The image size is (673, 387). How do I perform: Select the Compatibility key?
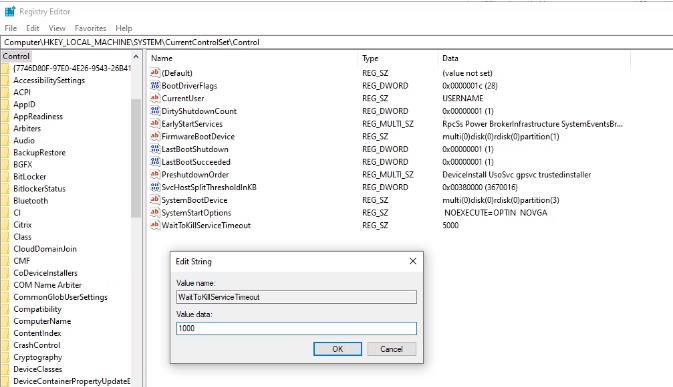(x=37, y=309)
